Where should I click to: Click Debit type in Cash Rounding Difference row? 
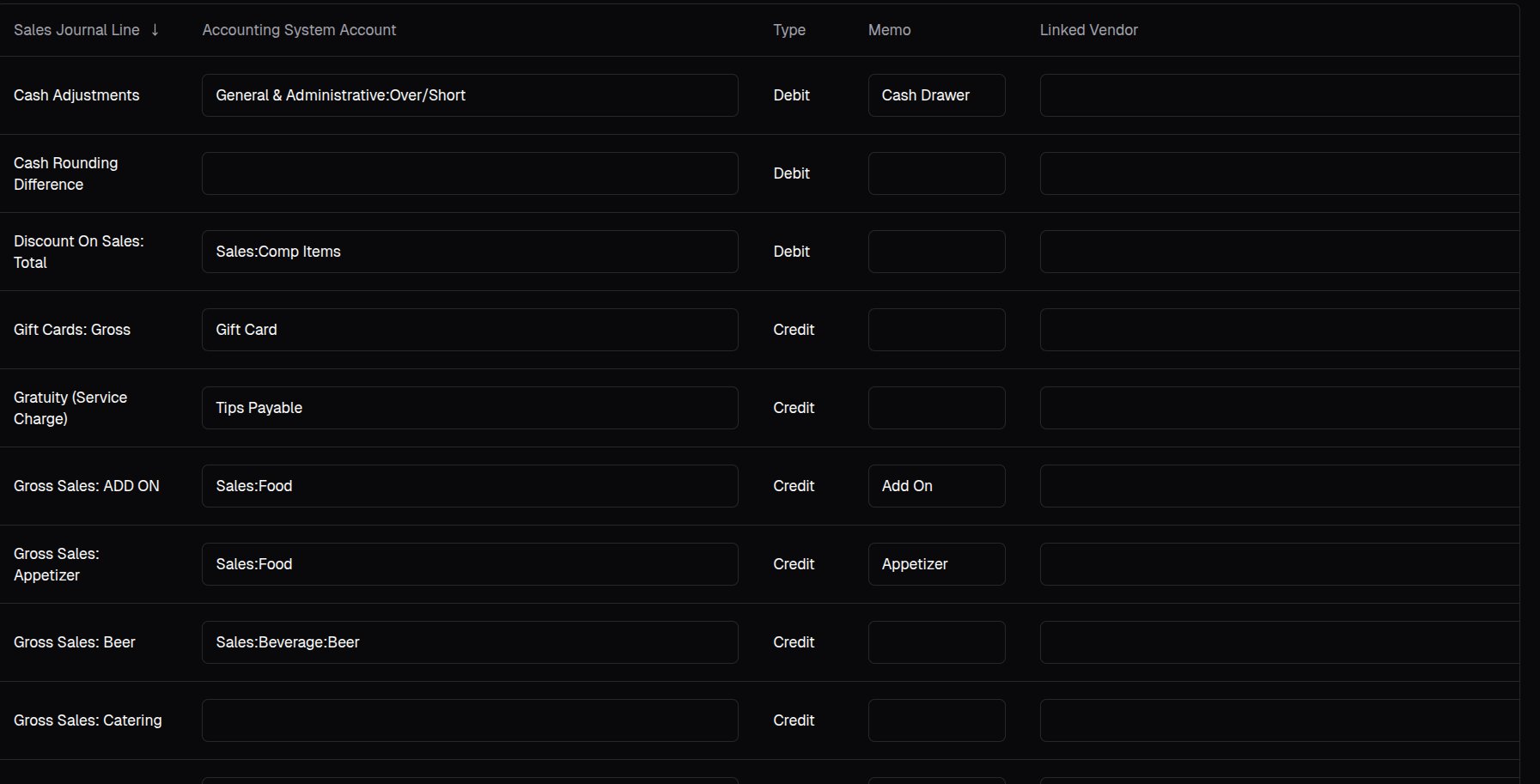tap(791, 173)
